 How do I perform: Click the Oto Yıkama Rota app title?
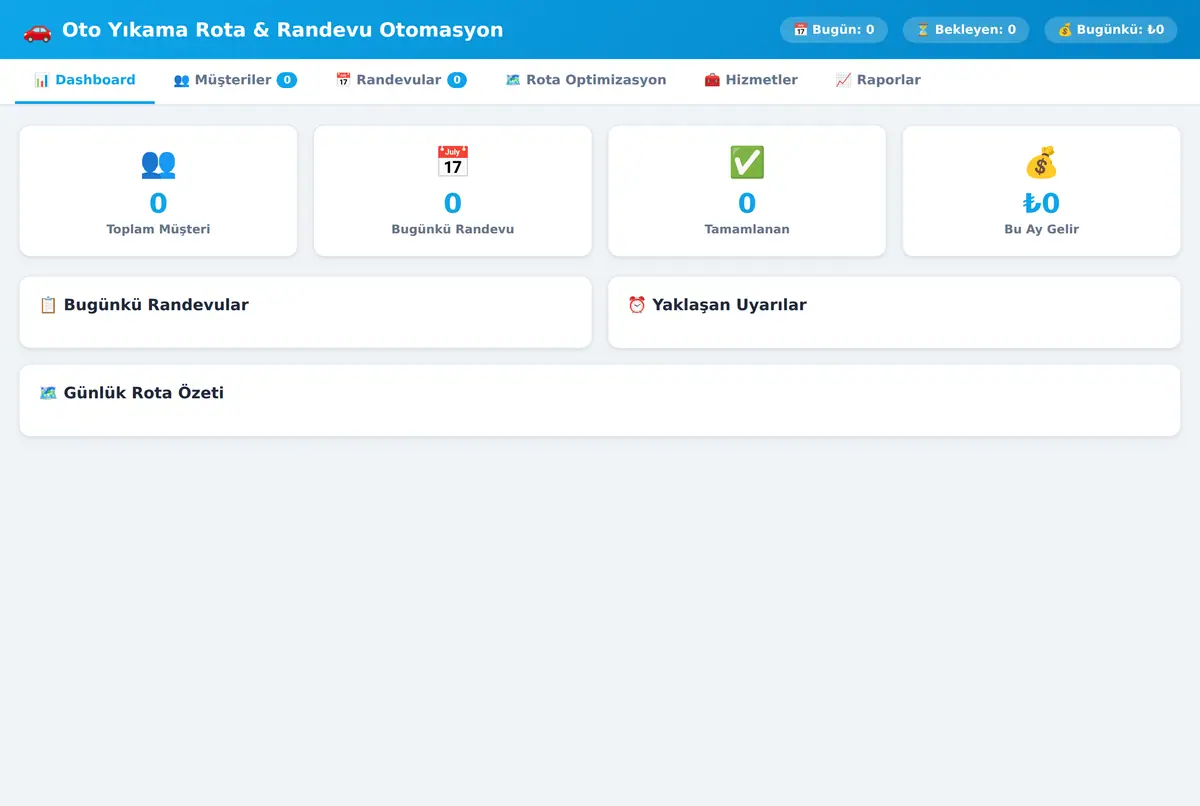[x=283, y=30]
